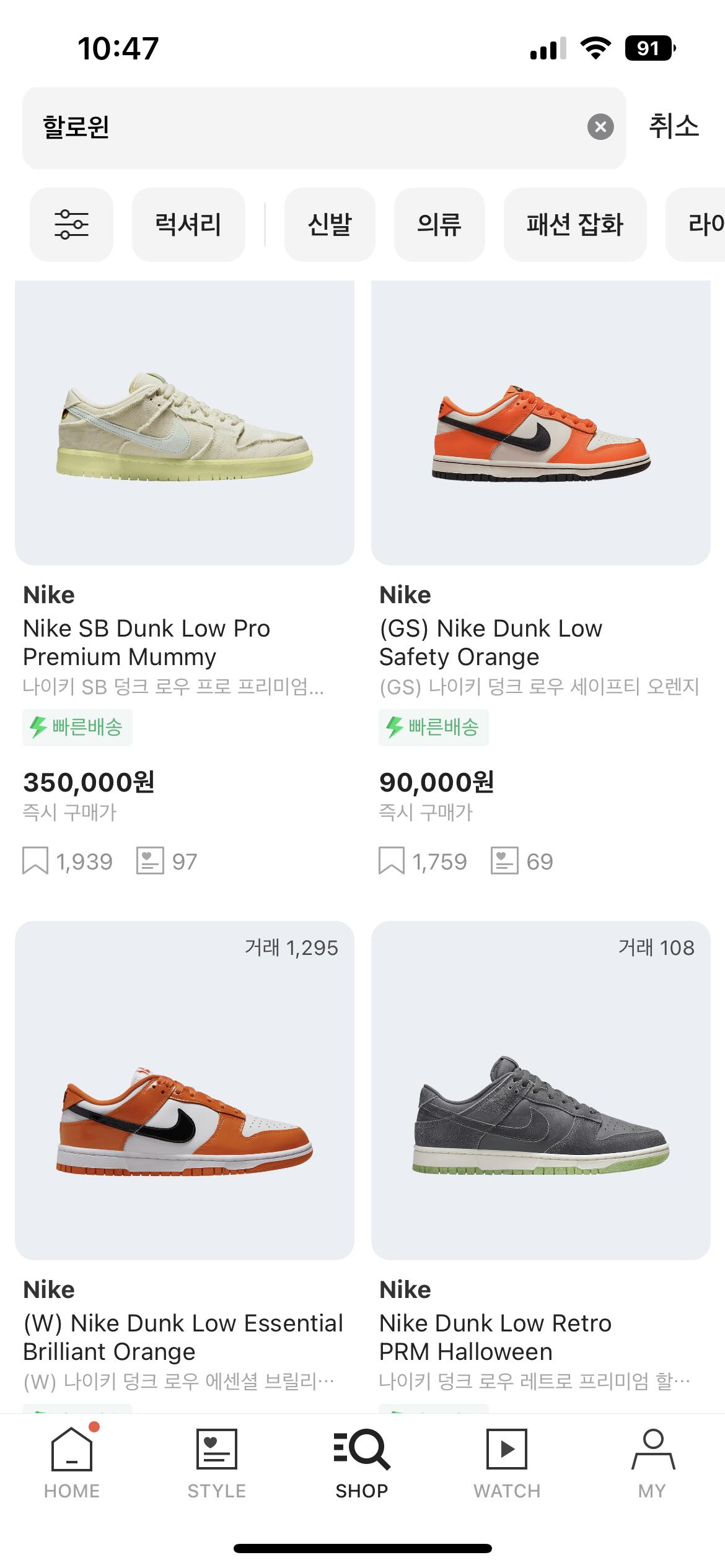Switch to the WATCH tab
725x1568 pixels.
point(507,1463)
